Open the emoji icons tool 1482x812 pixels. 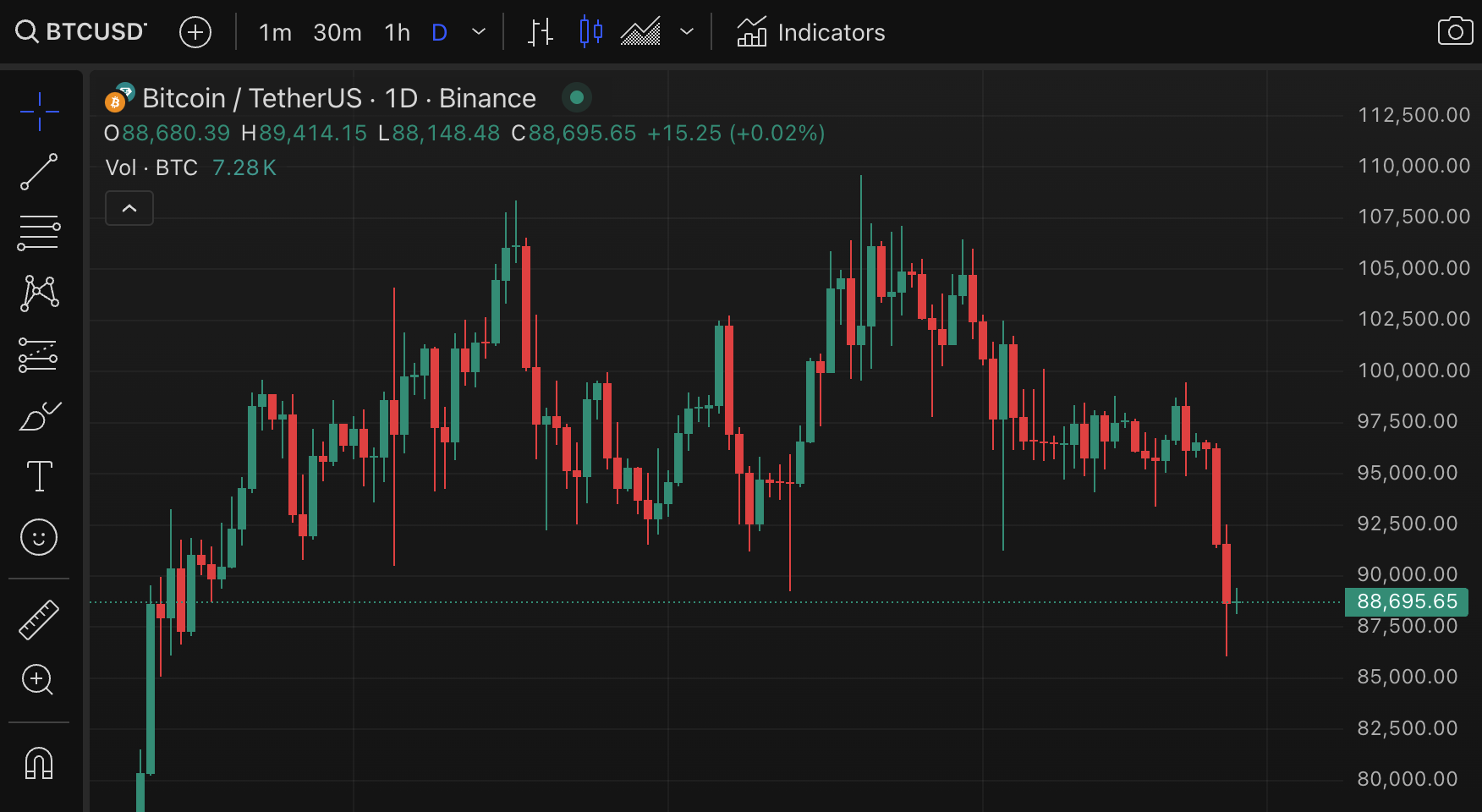[39, 537]
